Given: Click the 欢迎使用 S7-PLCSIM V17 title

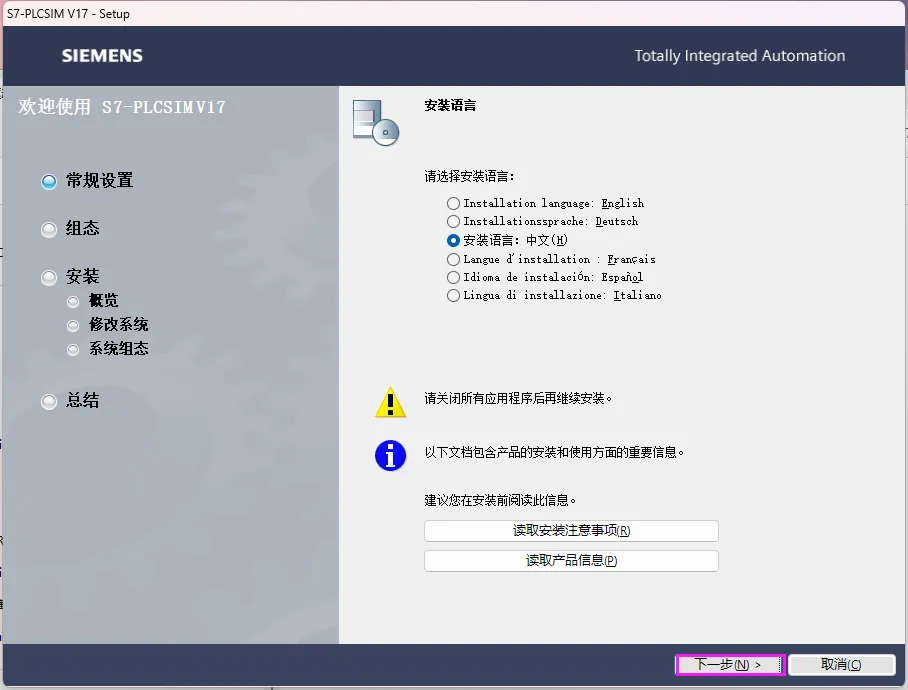Looking at the screenshot, I should (122, 107).
